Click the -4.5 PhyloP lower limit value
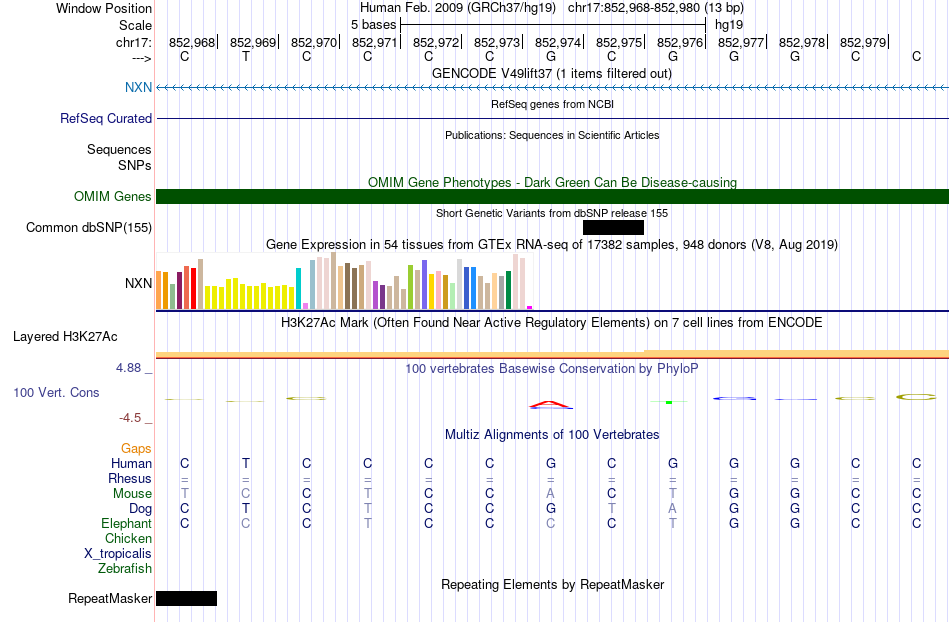This screenshot has height=622, width=950. (x=130, y=418)
